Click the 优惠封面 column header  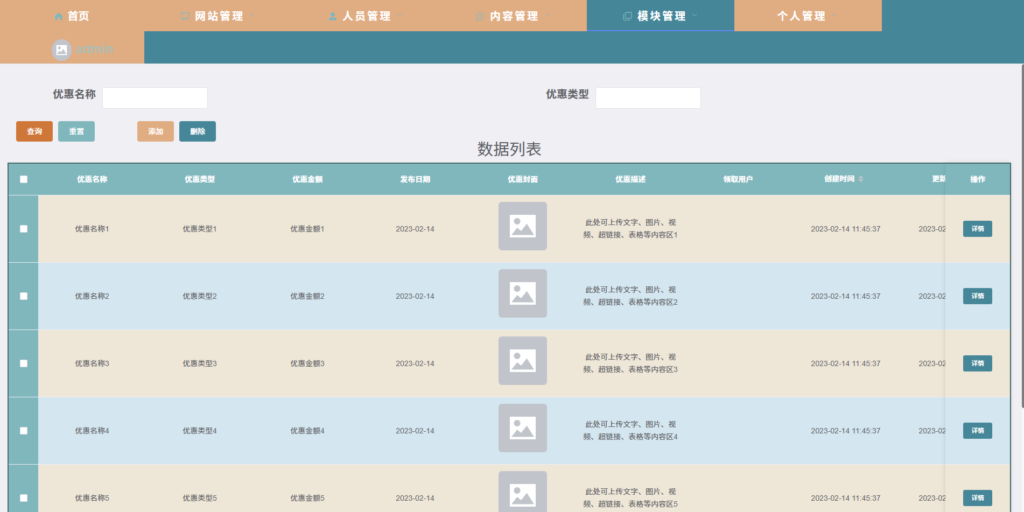(522, 179)
